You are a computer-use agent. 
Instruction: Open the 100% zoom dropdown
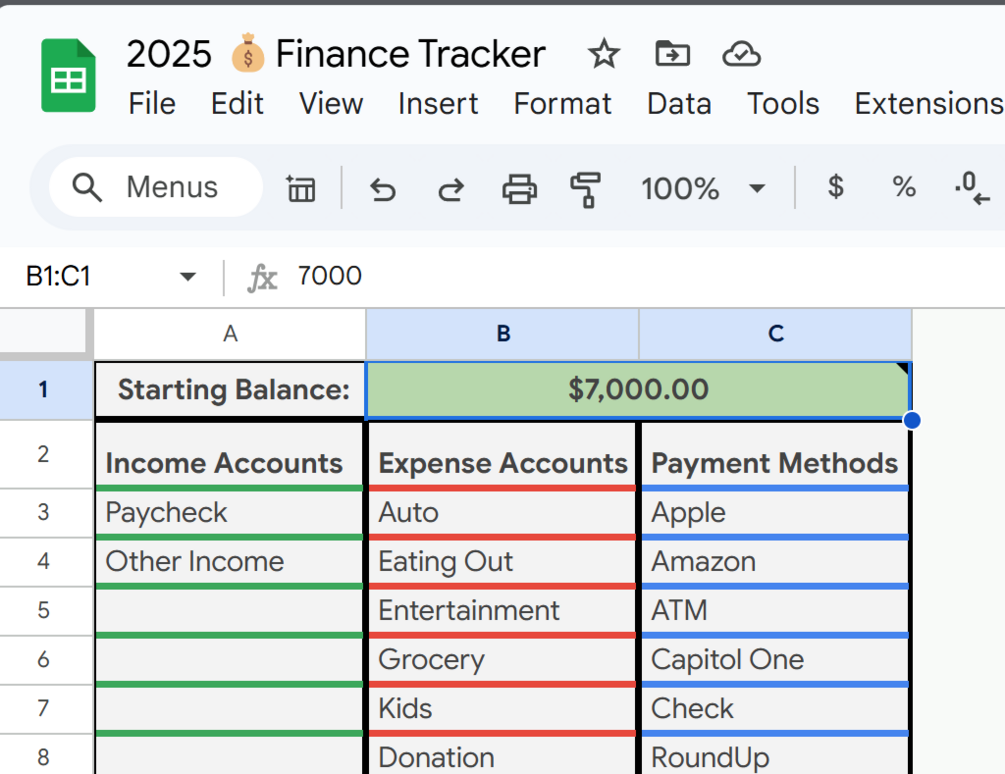click(703, 188)
